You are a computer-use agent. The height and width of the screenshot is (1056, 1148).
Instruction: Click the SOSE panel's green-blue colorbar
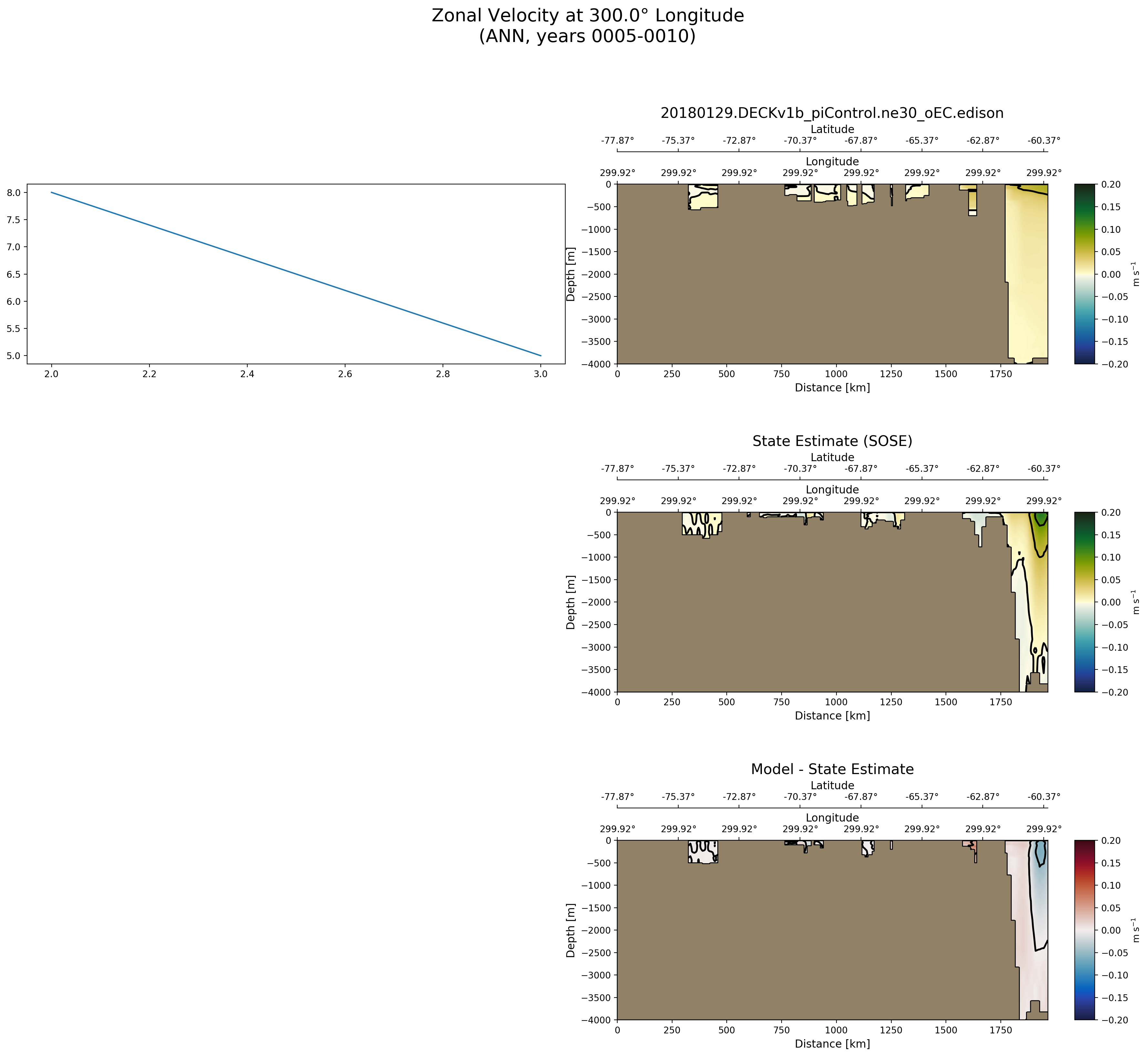(1085, 602)
